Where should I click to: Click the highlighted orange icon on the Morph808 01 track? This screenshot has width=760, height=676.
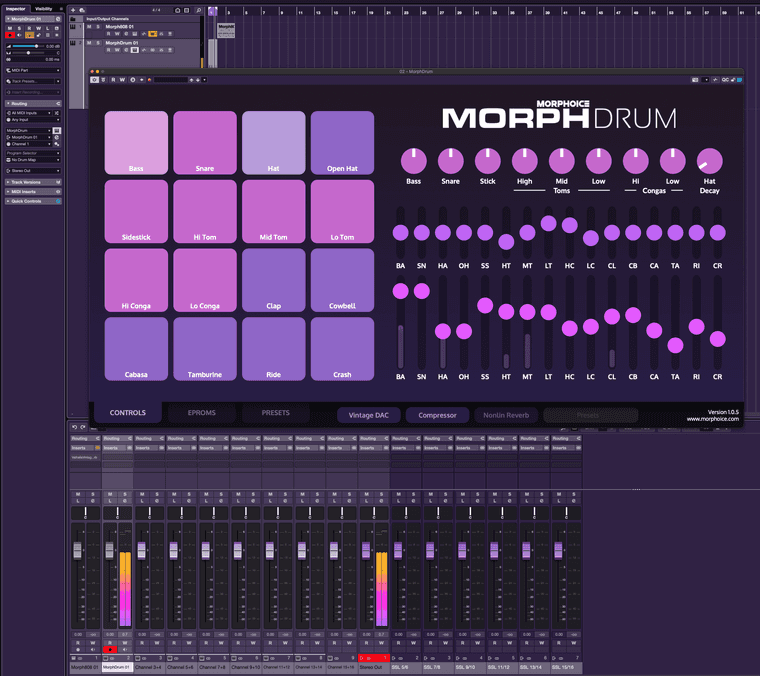[153, 34]
